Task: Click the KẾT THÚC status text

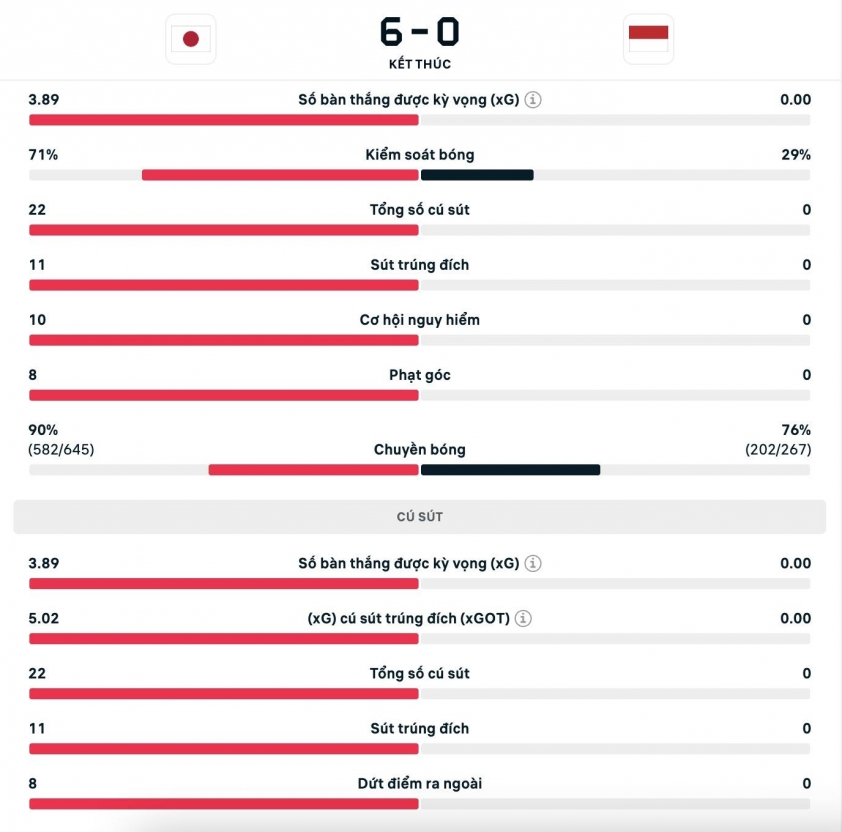Action: (x=419, y=64)
